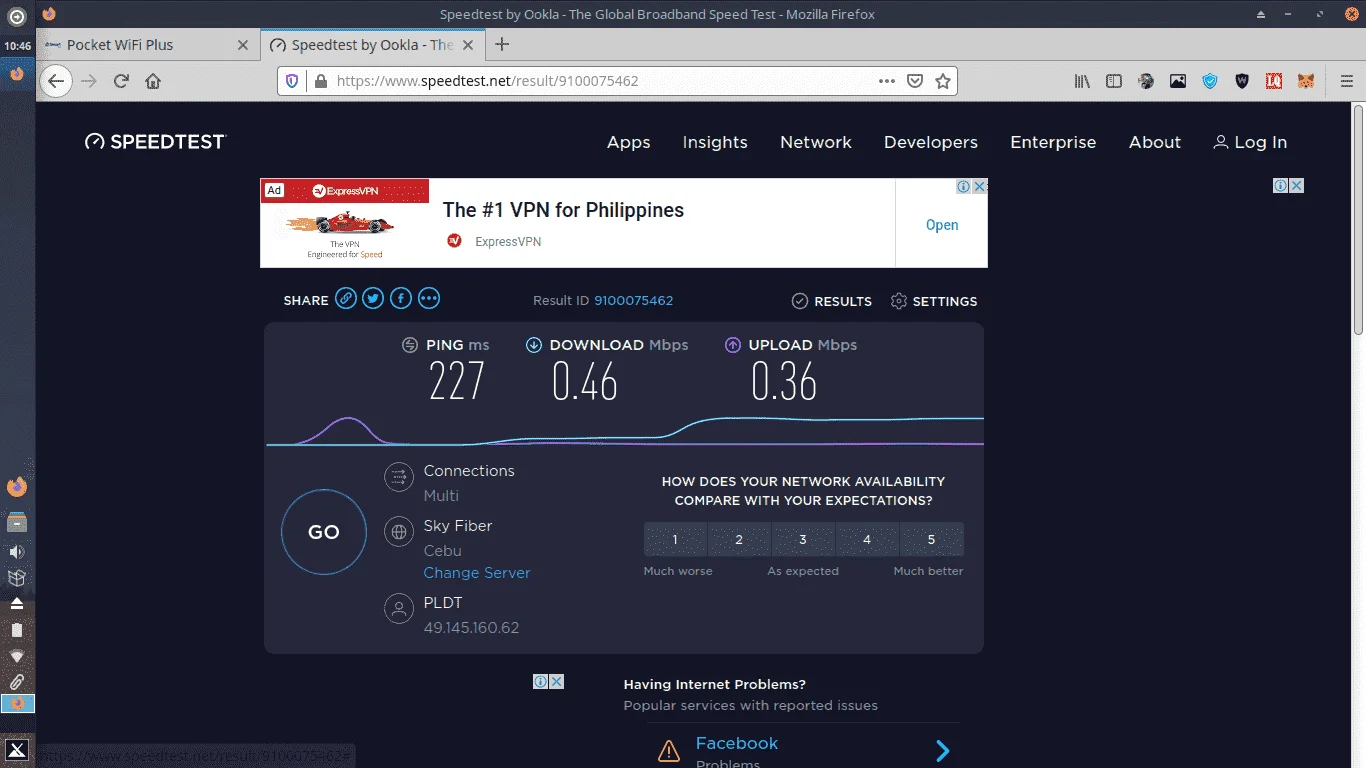Click the Speedtest logo
Viewport: 1366px width, 768px height.
156,142
